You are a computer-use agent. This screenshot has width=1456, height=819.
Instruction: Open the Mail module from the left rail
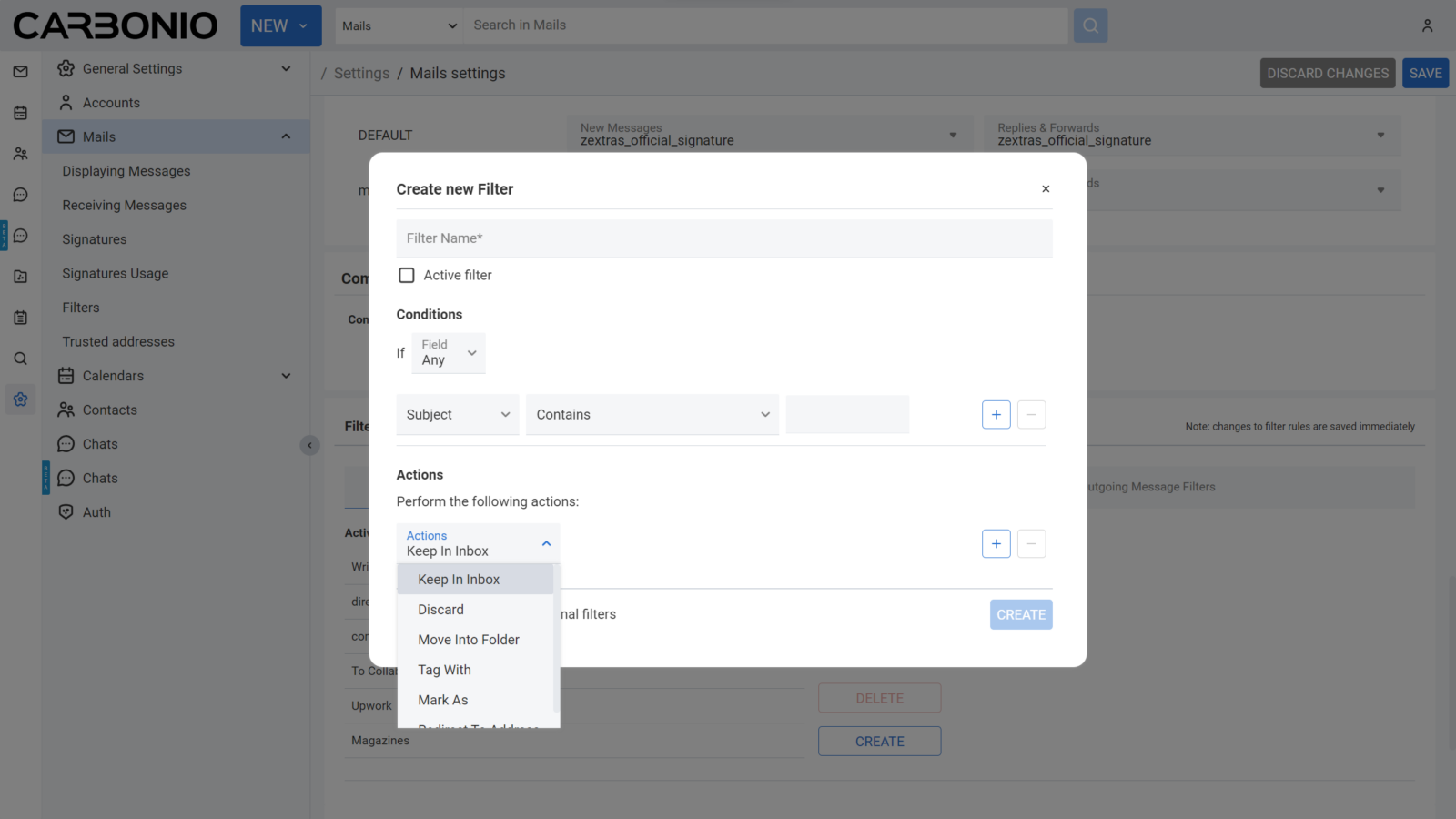[x=20, y=71]
